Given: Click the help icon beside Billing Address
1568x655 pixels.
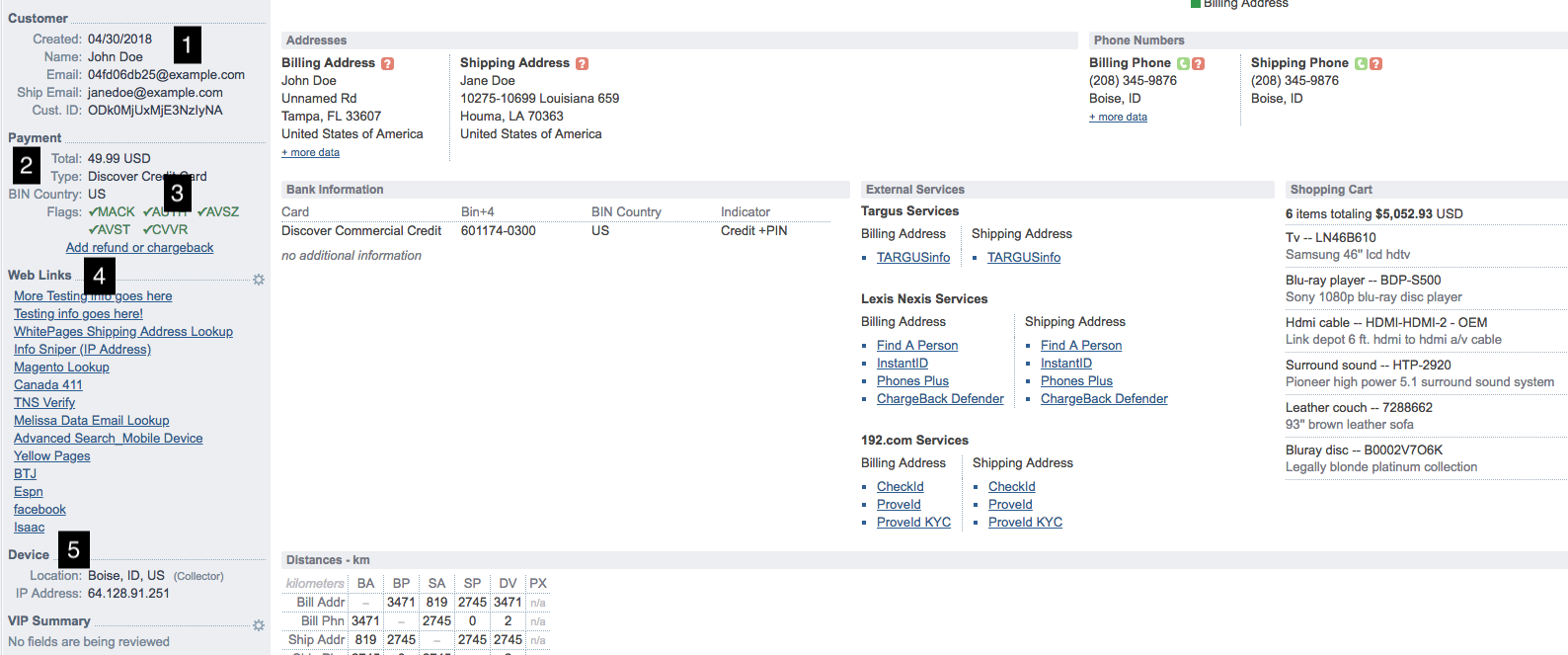Looking at the screenshot, I should 388,63.
